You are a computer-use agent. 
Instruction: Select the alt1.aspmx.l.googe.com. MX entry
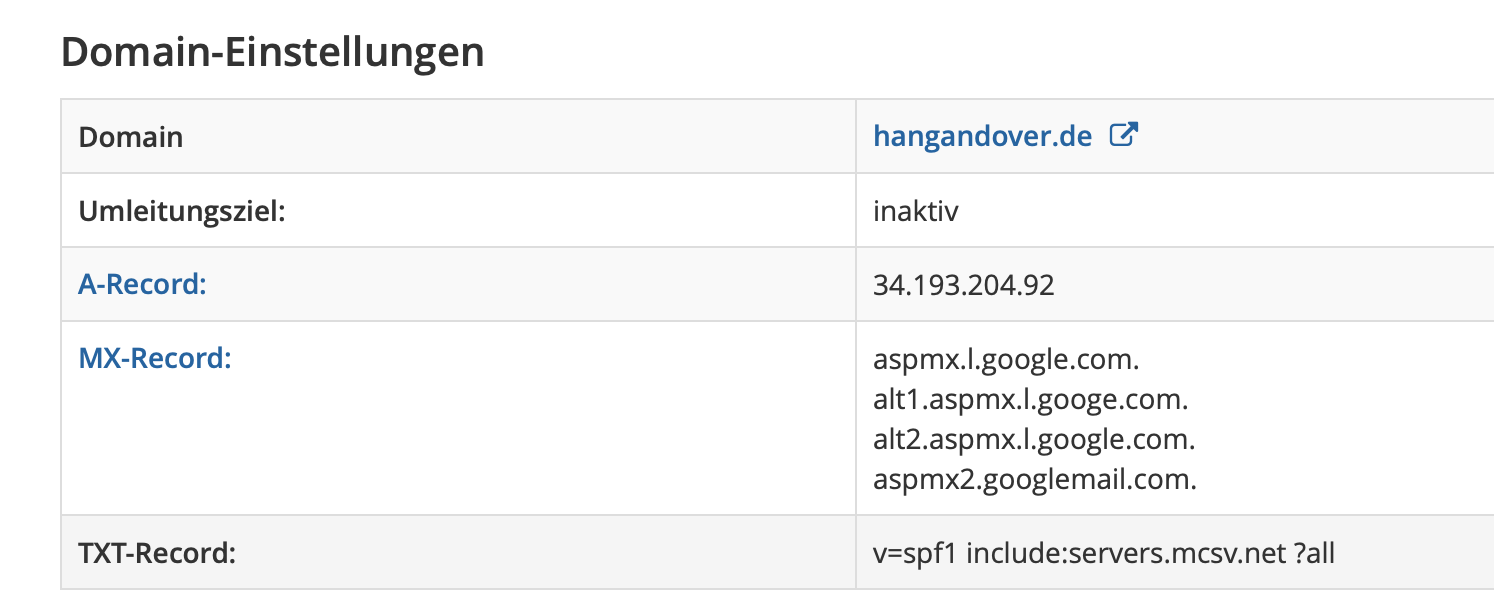click(x=1030, y=399)
